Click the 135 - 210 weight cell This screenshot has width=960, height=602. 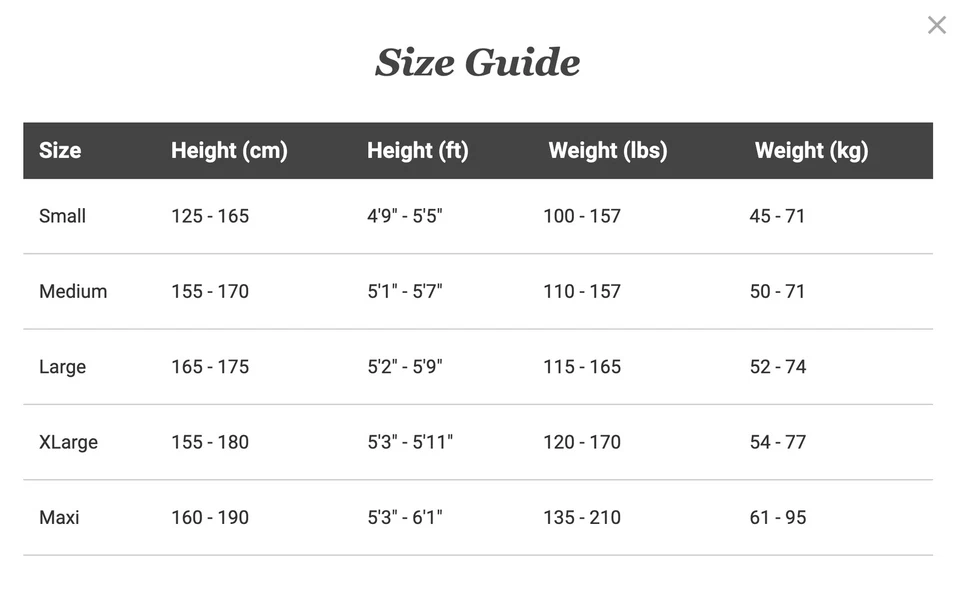tap(582, 518)
